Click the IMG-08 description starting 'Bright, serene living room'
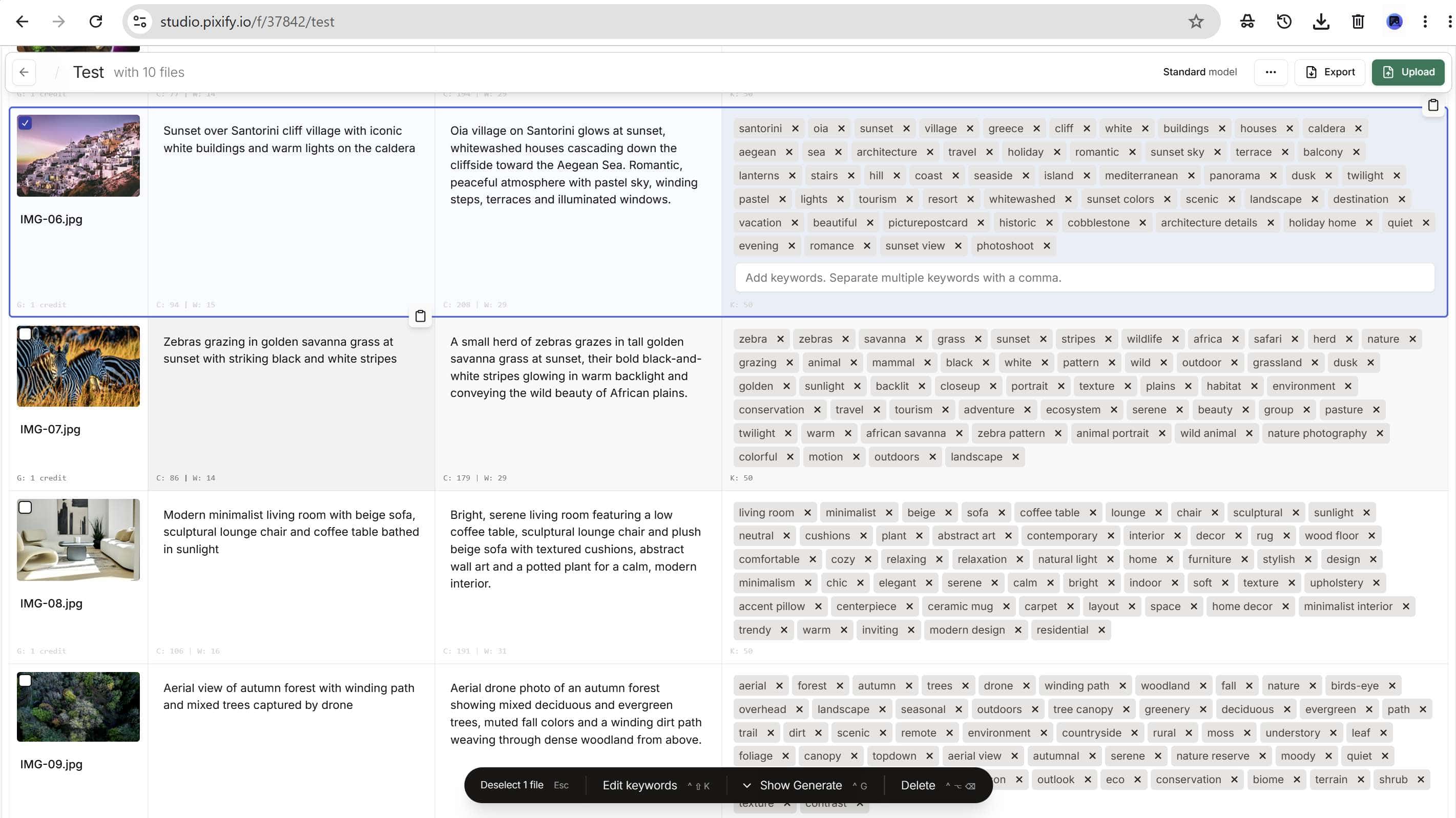Image resolution: width=1456 pixels, height=818 pixels. click(575, 549)
